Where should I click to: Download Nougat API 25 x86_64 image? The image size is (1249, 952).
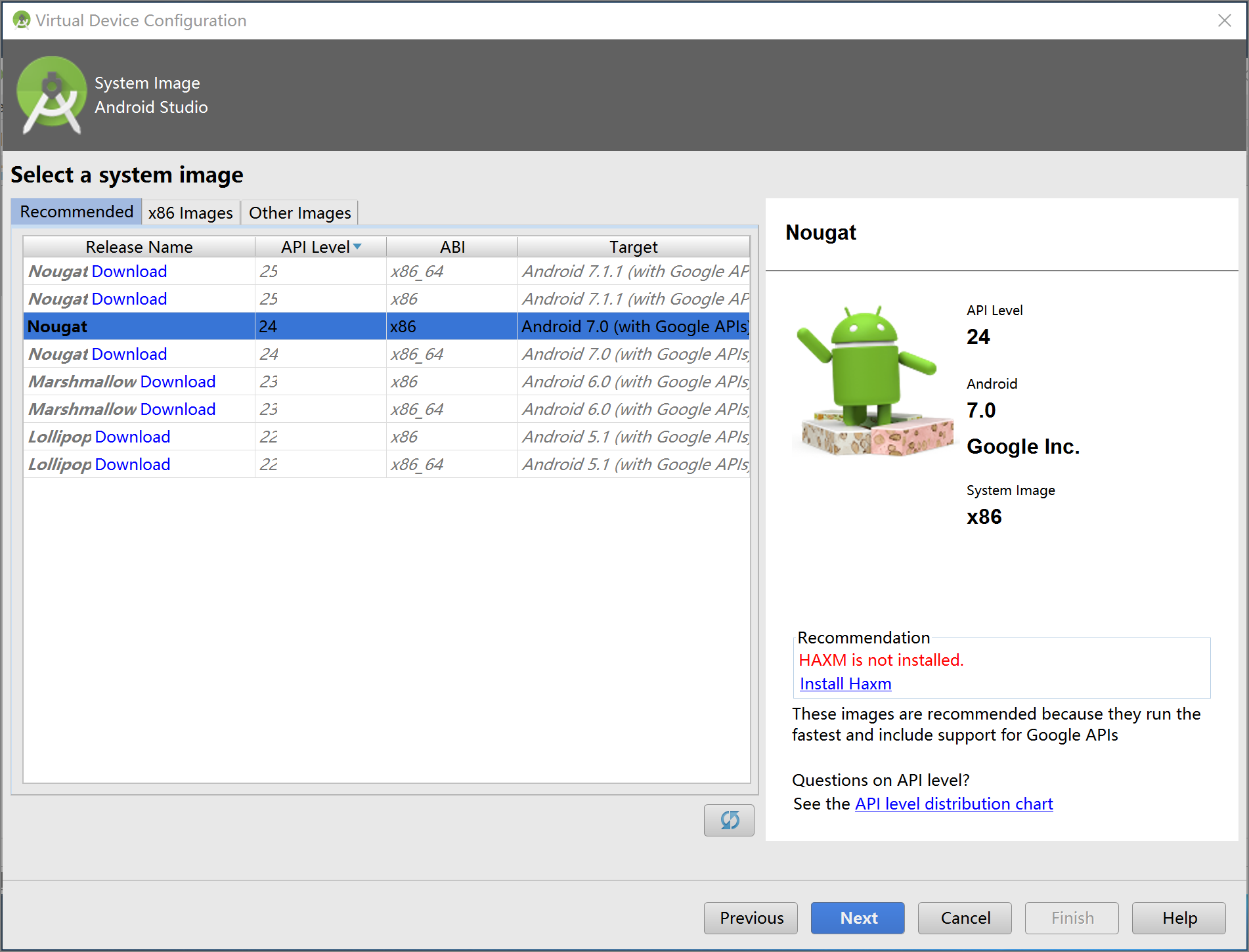pos(129,271)
